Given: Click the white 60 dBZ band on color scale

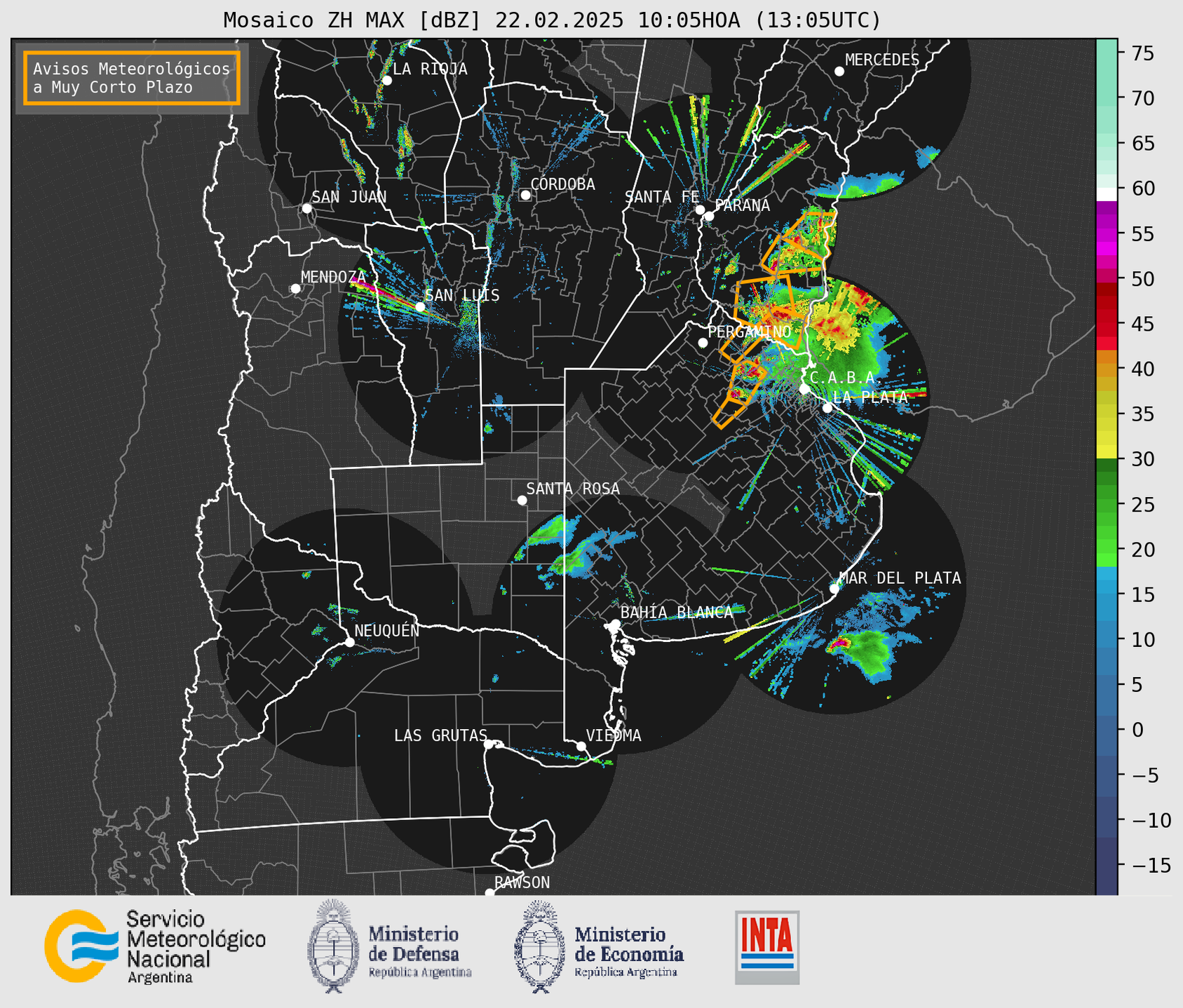Looking at the screenshot, I should [x=1107, y=194].
